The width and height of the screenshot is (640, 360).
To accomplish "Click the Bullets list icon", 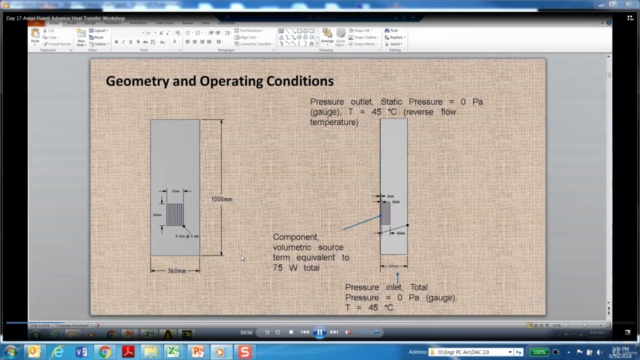I will point(189,33).
